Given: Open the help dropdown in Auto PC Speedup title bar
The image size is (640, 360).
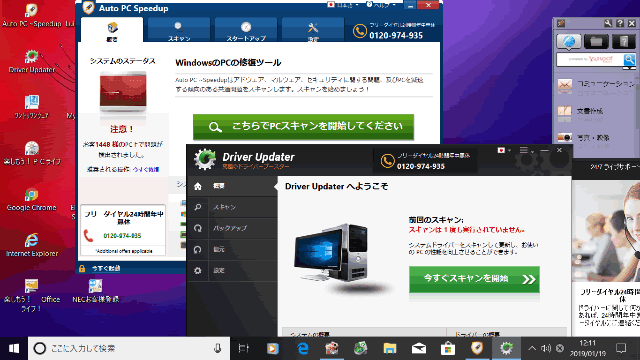Looking at the screenshot, I should click(381, 5).
